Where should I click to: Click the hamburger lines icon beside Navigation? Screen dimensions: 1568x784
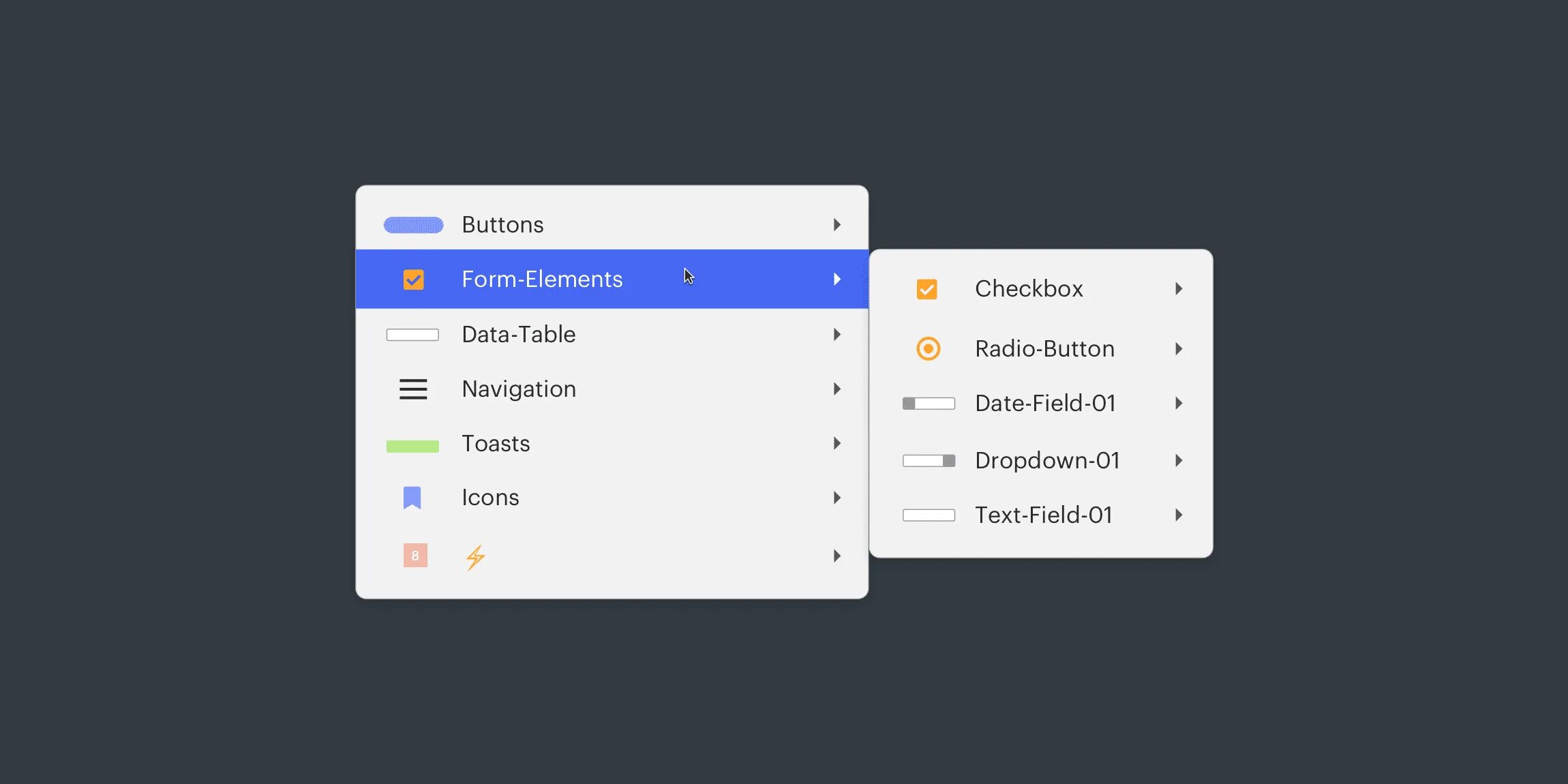(413, 389)
